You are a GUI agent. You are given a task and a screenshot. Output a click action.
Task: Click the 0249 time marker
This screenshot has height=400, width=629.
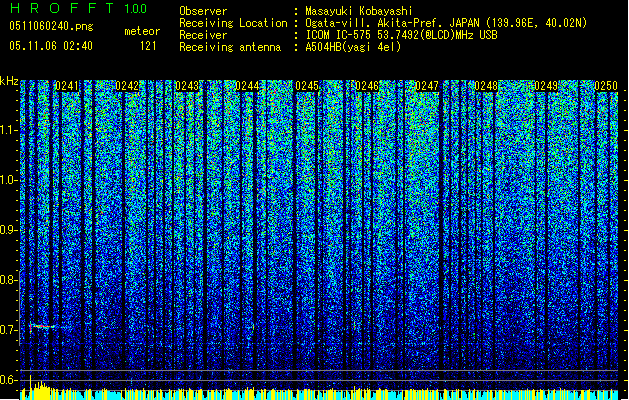(x=546, y=86)
